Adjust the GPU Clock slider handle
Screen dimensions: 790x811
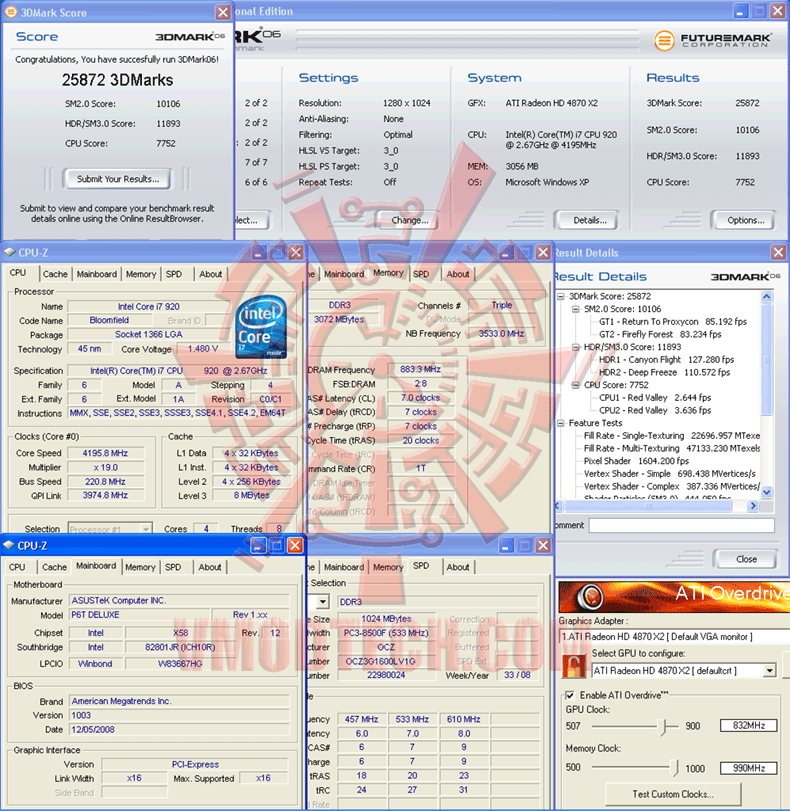coord(663,726)
